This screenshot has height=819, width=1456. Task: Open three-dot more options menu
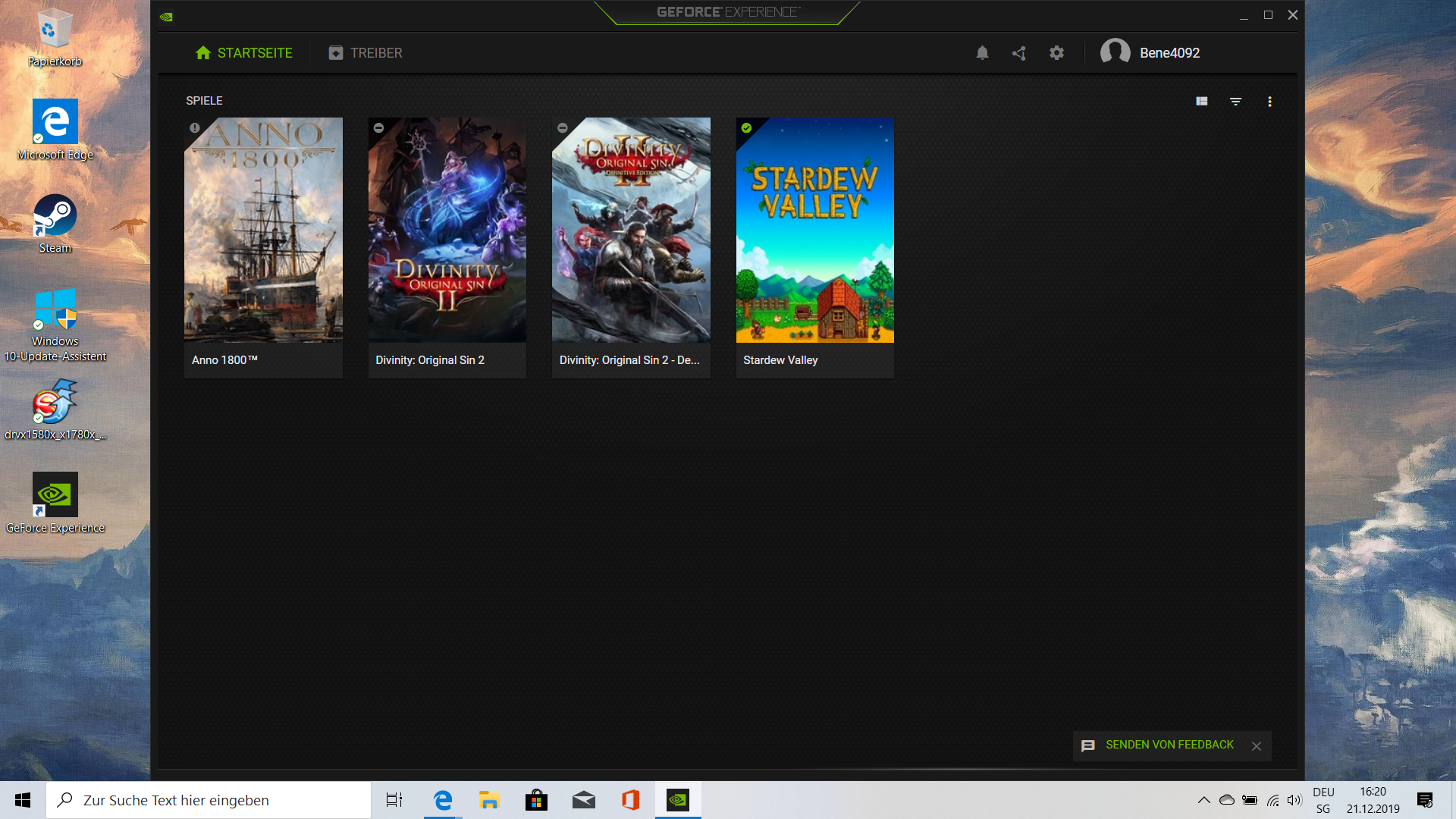(1269, 102)
